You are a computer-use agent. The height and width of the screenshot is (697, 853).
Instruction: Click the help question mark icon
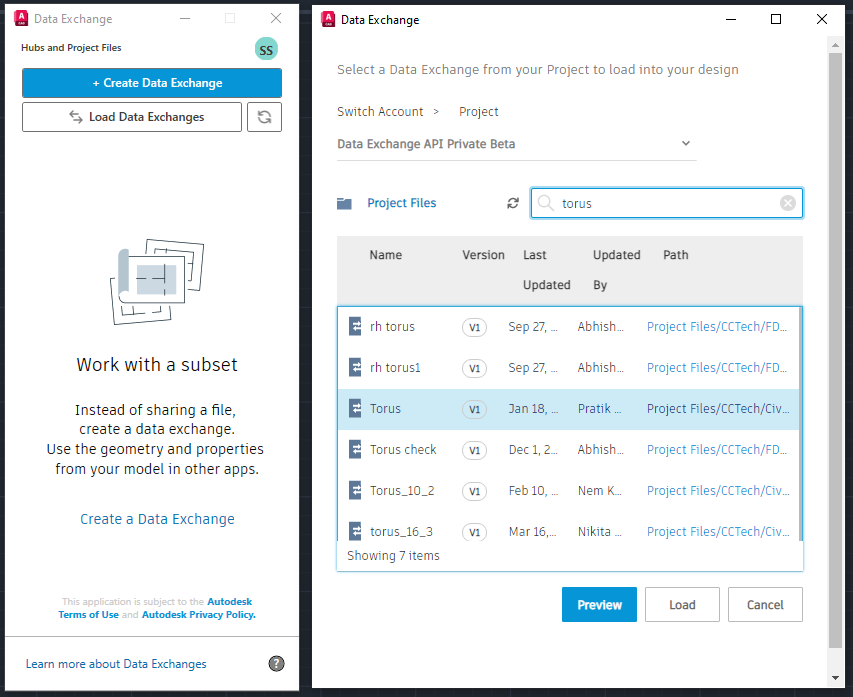[276, 663]
